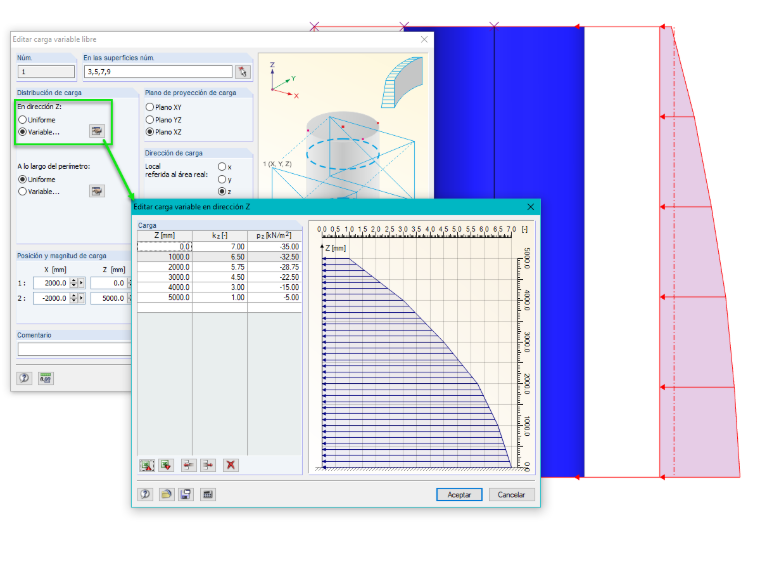The height and width of the screenshot is (571, 760).
Task: Click Aceptar button
Action: (x=459, y=494)
